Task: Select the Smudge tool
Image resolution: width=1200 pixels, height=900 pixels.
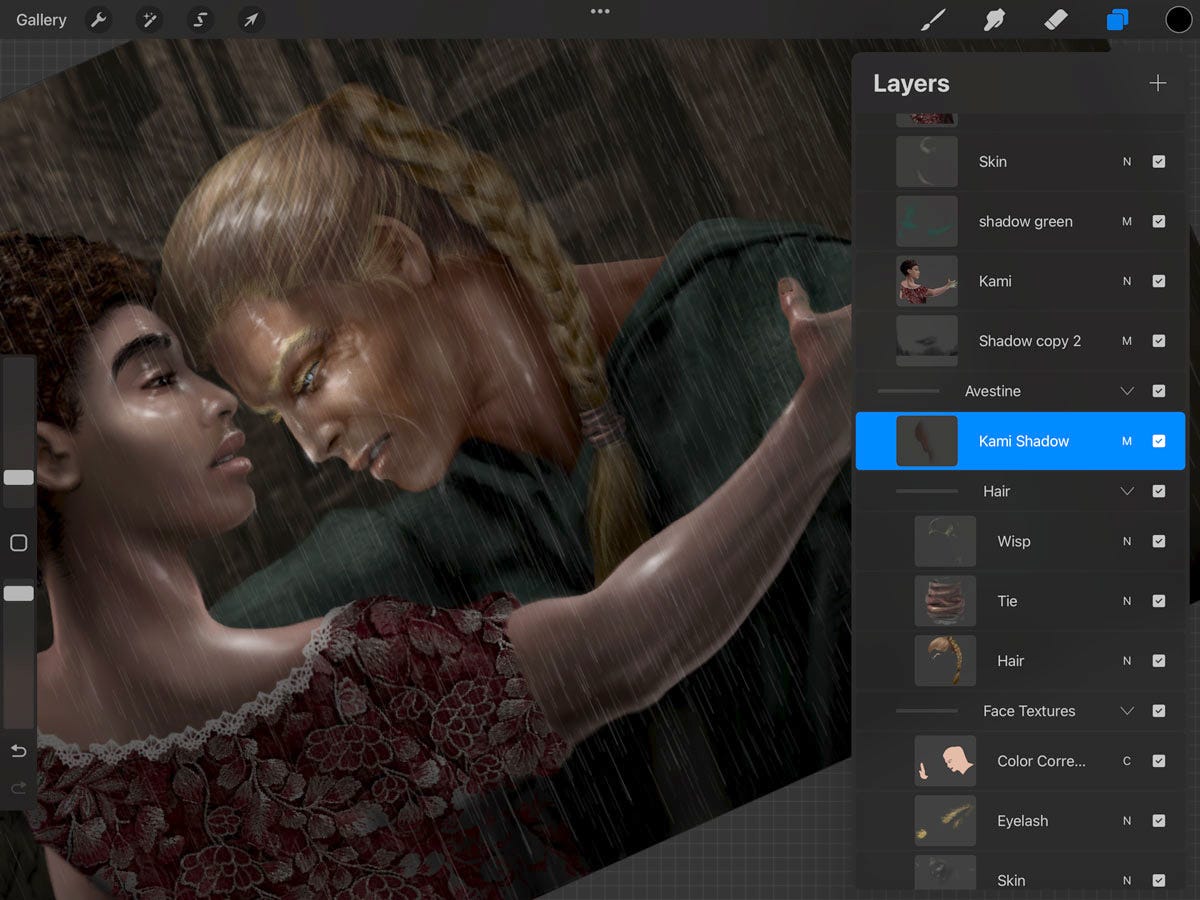Action: [x=994, y=20]
